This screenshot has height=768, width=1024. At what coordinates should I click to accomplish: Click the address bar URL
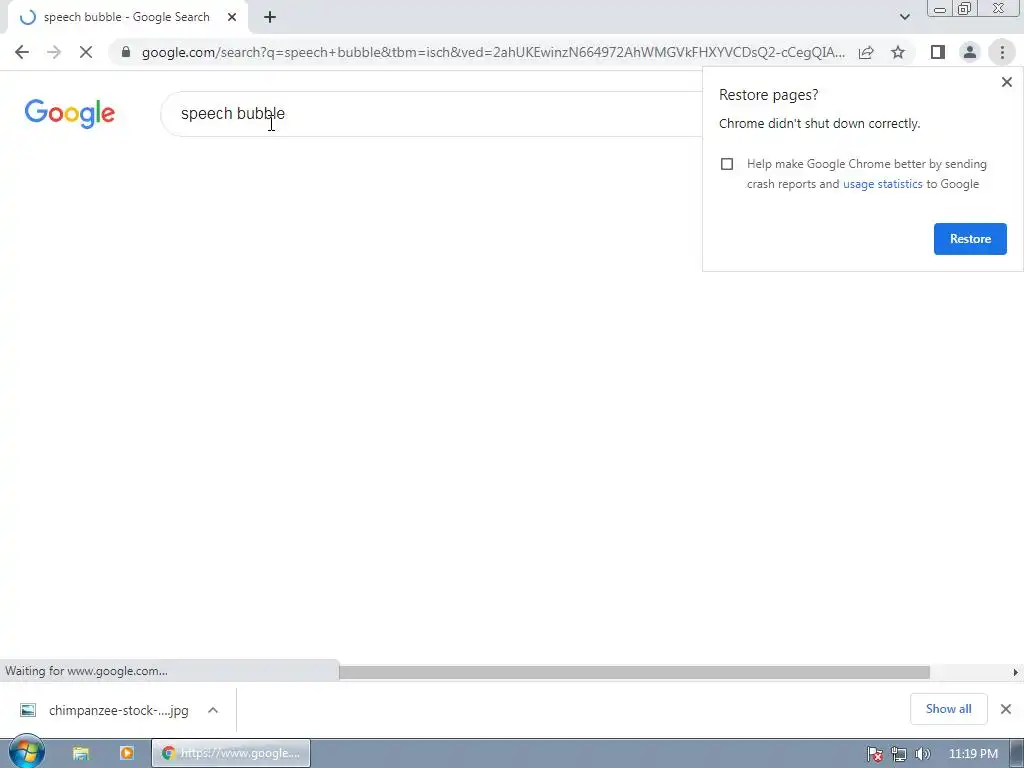point(493,52)
